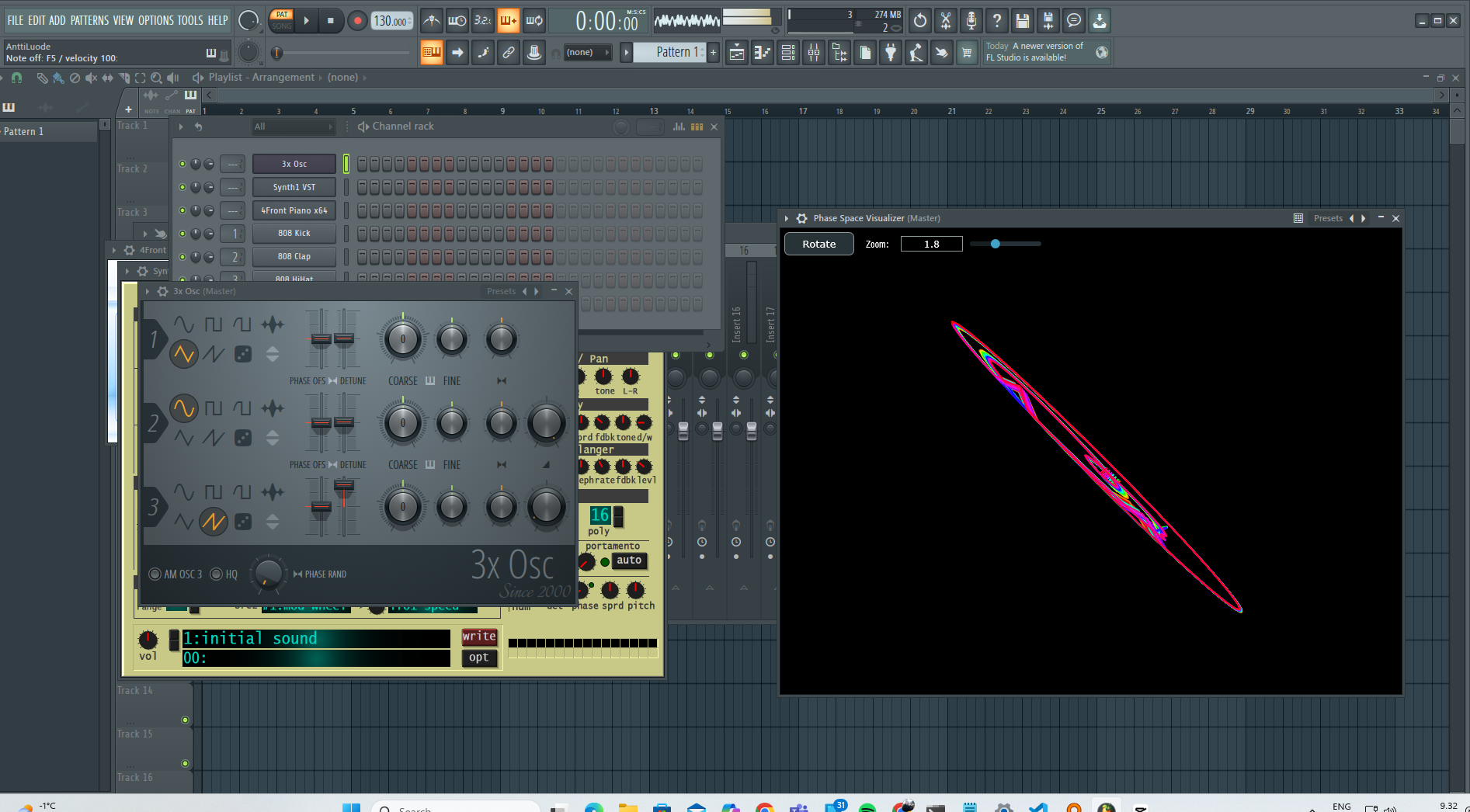The width and height of the screenshot is (1470, 812).
Task: Open the Playlist view icon
Action: tap(736, 53)
